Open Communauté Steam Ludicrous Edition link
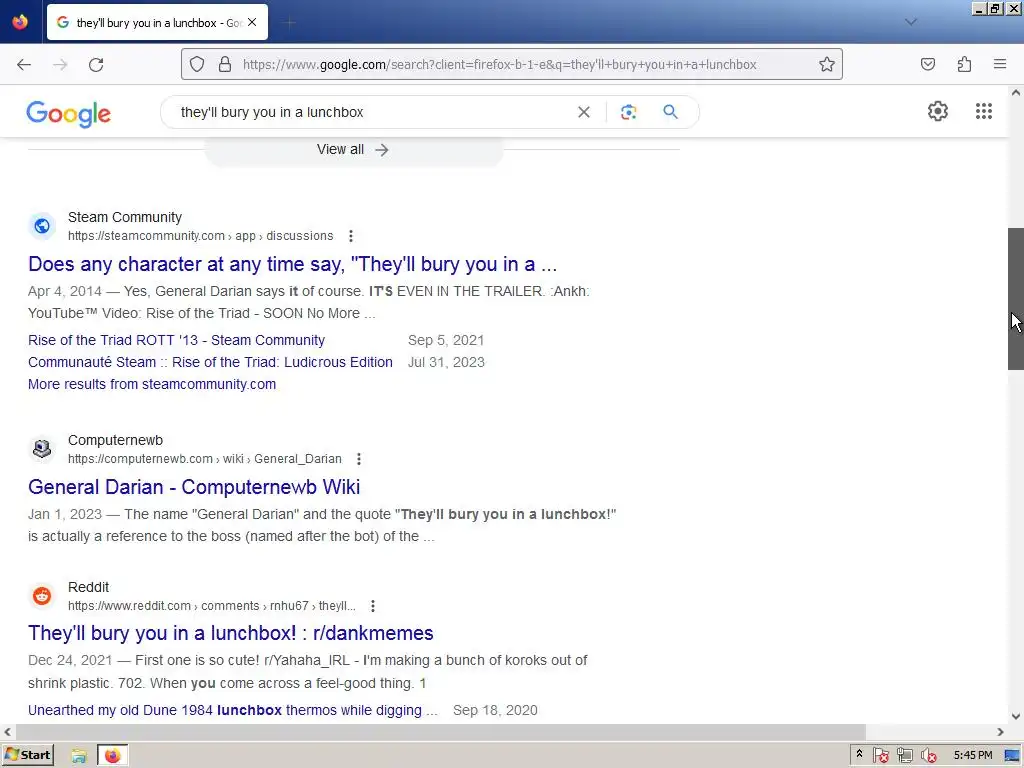The image size is (1024, 768). click(x=210, y=362)
